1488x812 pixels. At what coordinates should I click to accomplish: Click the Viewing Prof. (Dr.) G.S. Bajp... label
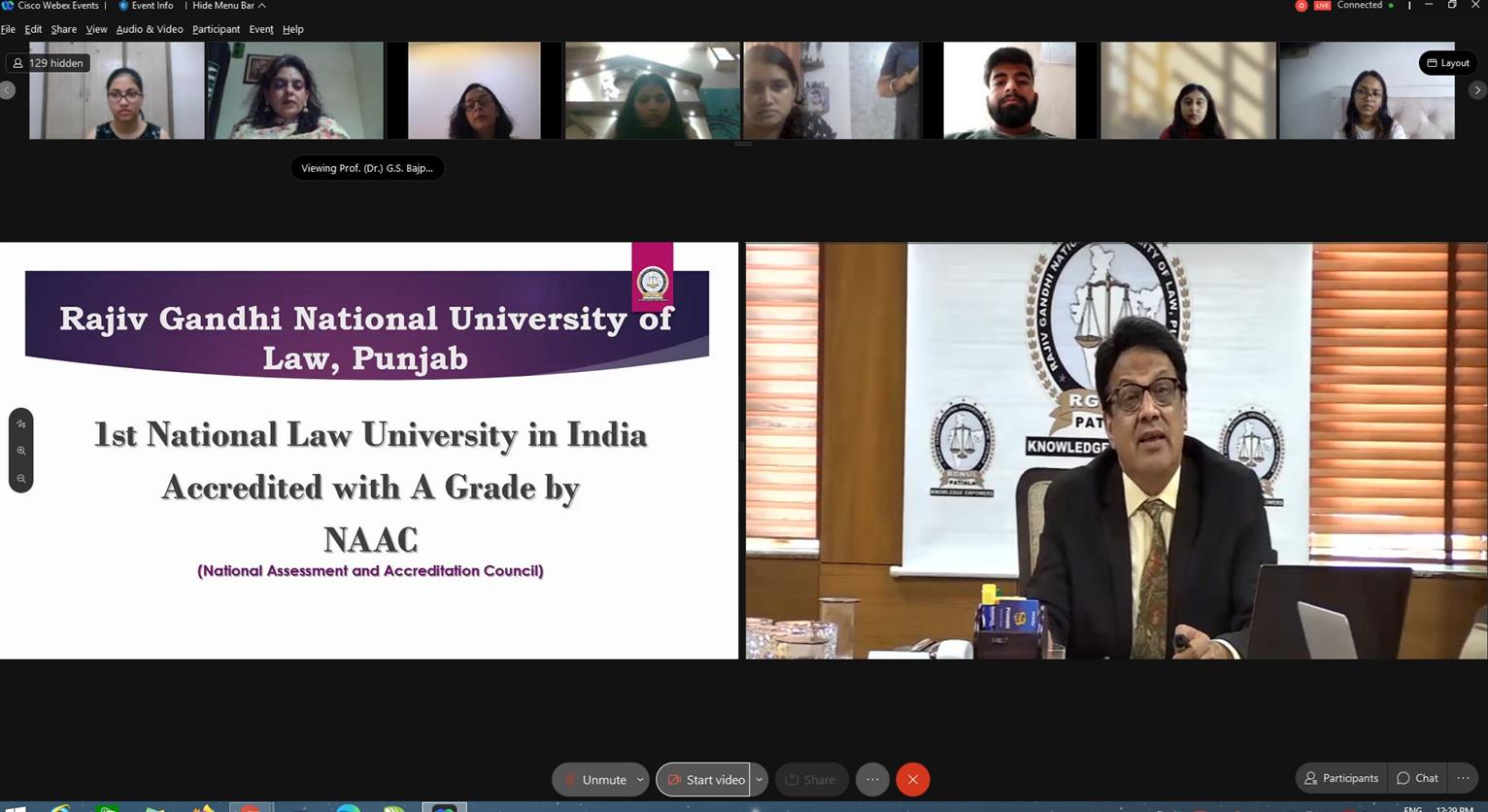point(367,168)
